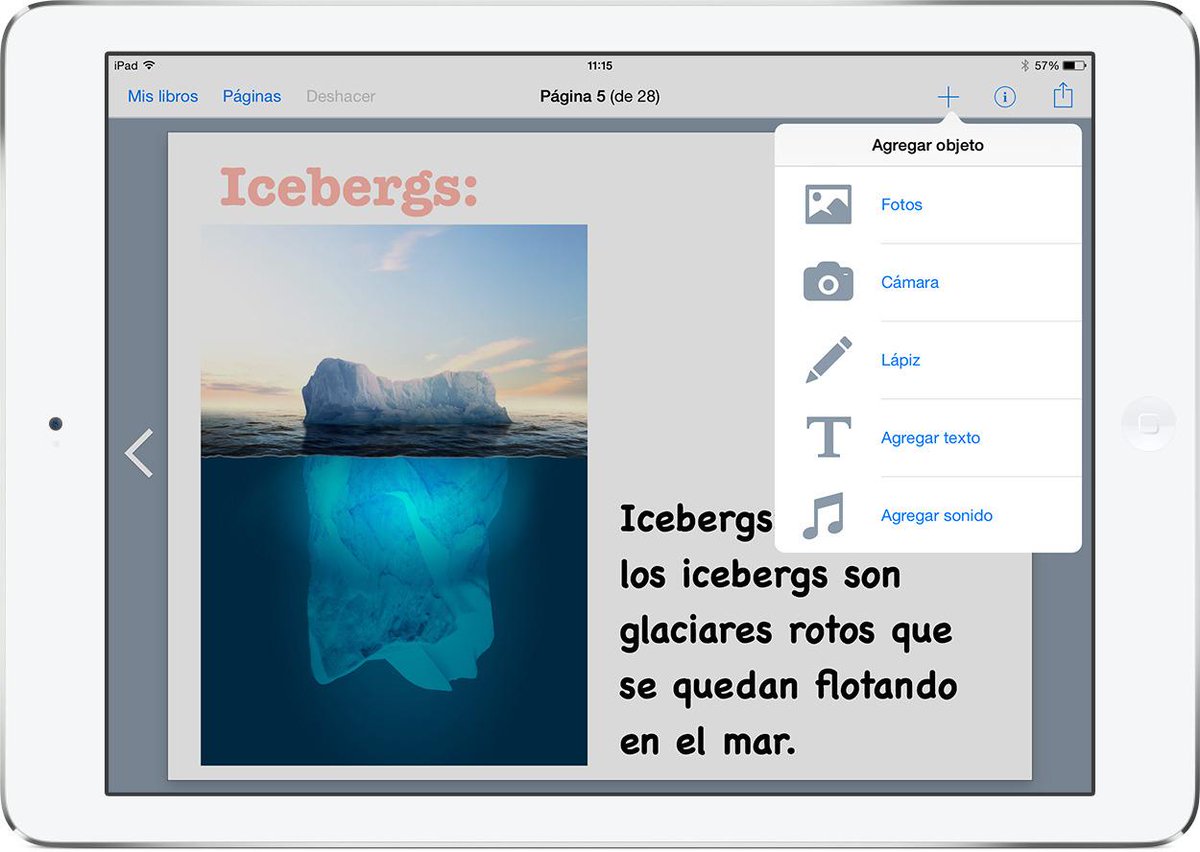Image resolution: width=1200 pixels, height=852 pixels.
Task: Select the iceberg photo on page
Action: coord(394,495)
